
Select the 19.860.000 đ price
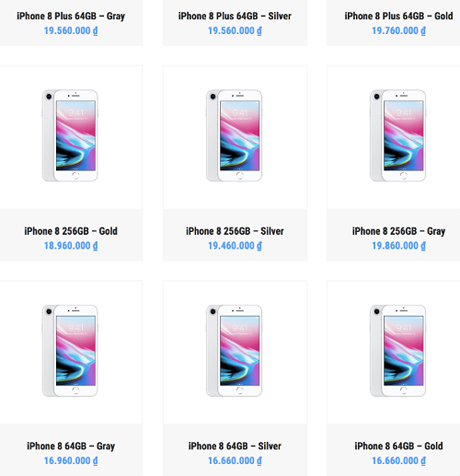point(399,246)
